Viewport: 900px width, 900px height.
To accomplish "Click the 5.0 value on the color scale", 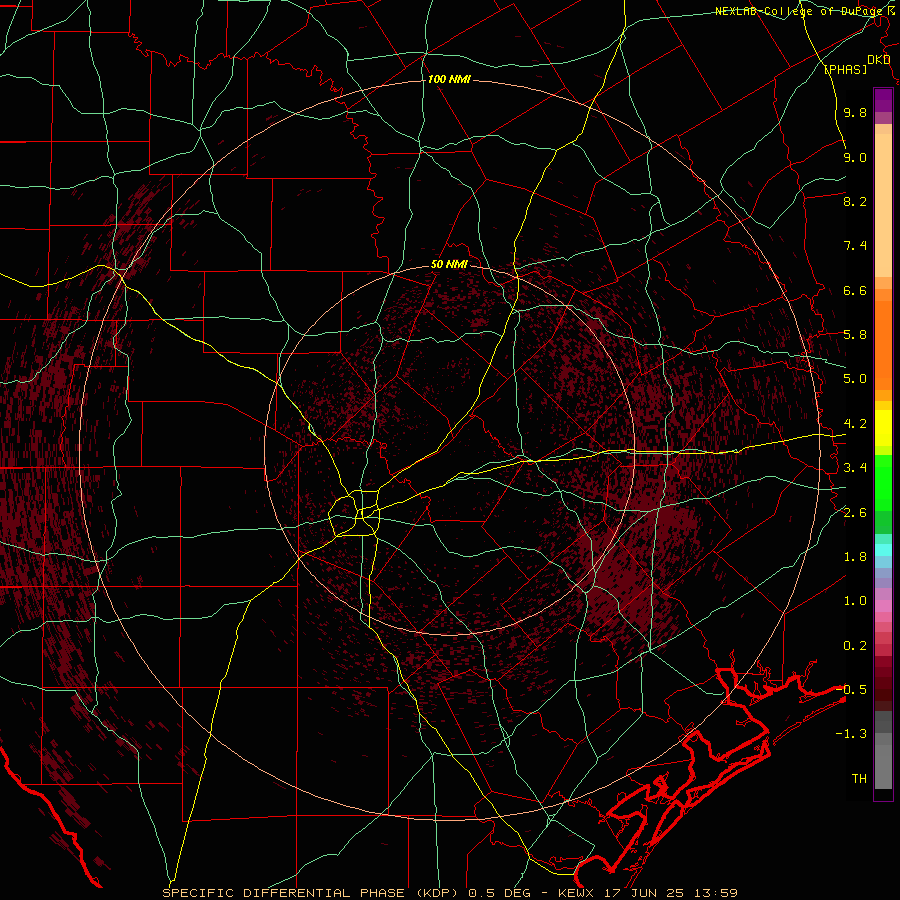I will click(x=855, y=379).
